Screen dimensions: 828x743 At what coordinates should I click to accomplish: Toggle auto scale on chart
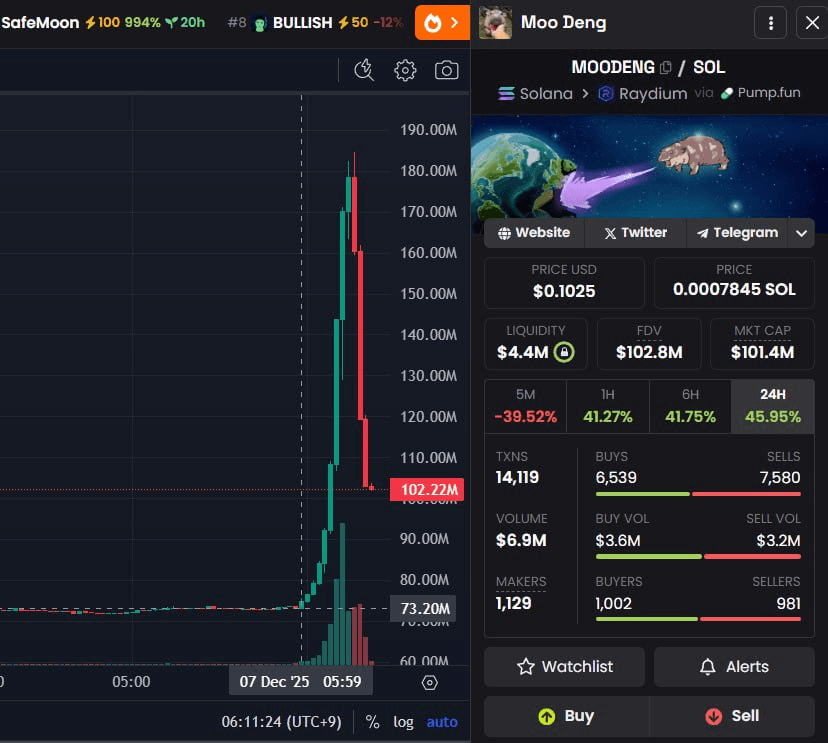pyautogui.click(x=442, y=721)
